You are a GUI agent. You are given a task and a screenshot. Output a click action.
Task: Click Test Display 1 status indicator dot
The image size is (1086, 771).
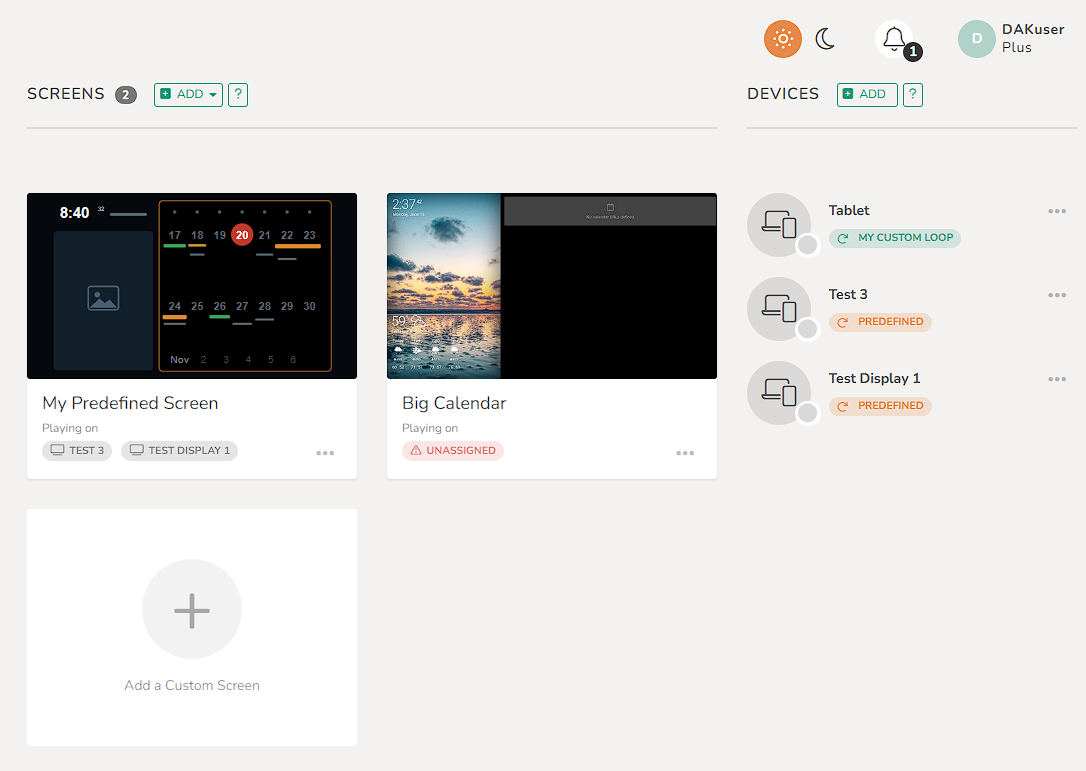pyautogui.click(x=808, y=414)
